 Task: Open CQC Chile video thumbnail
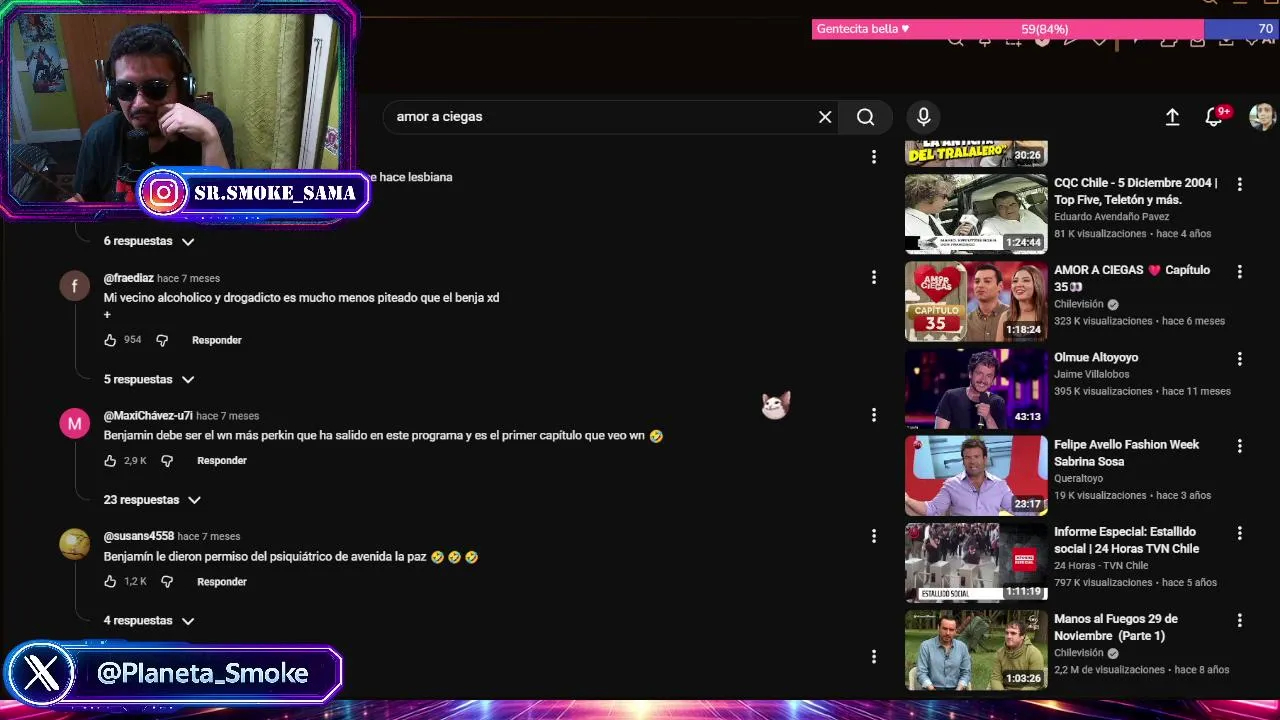point(976,214)
